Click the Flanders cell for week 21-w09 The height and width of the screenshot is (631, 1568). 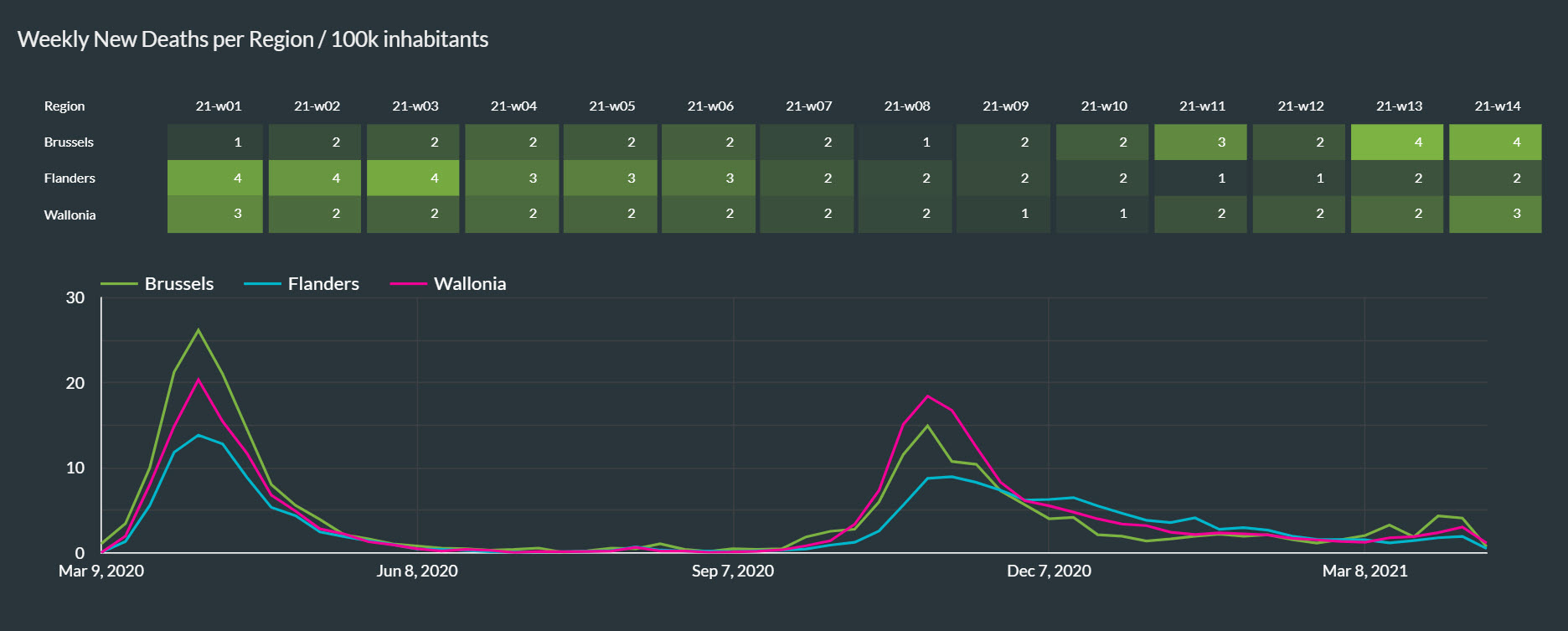[x=1003, y=178]
